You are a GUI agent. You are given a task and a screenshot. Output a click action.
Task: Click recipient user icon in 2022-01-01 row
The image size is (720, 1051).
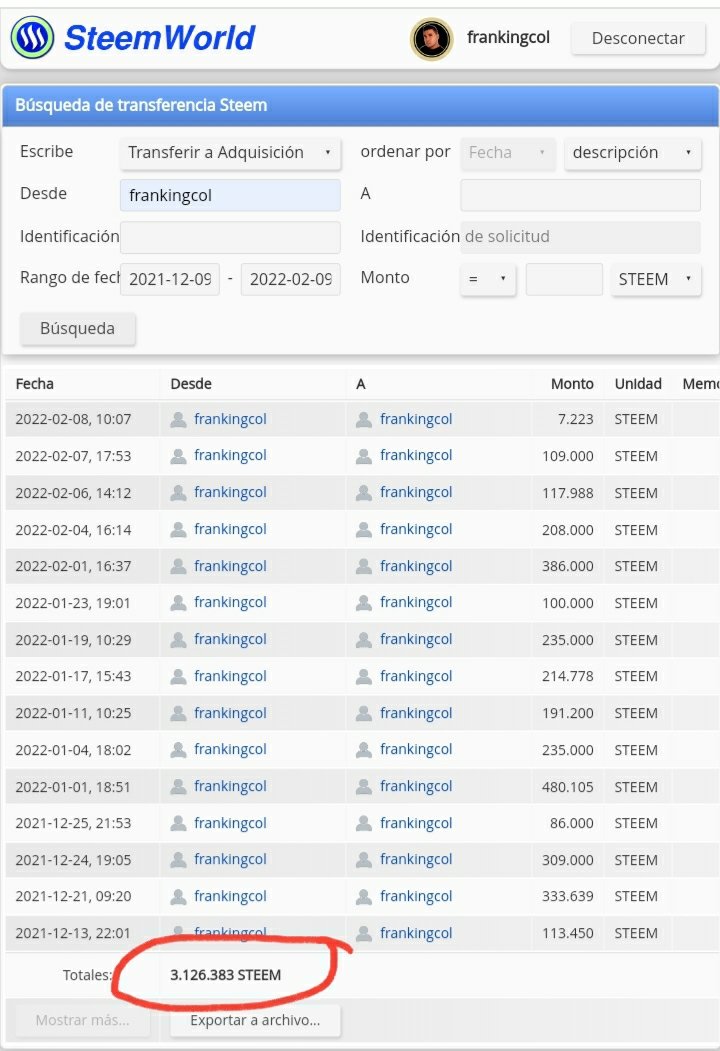(x=364, y=787)
